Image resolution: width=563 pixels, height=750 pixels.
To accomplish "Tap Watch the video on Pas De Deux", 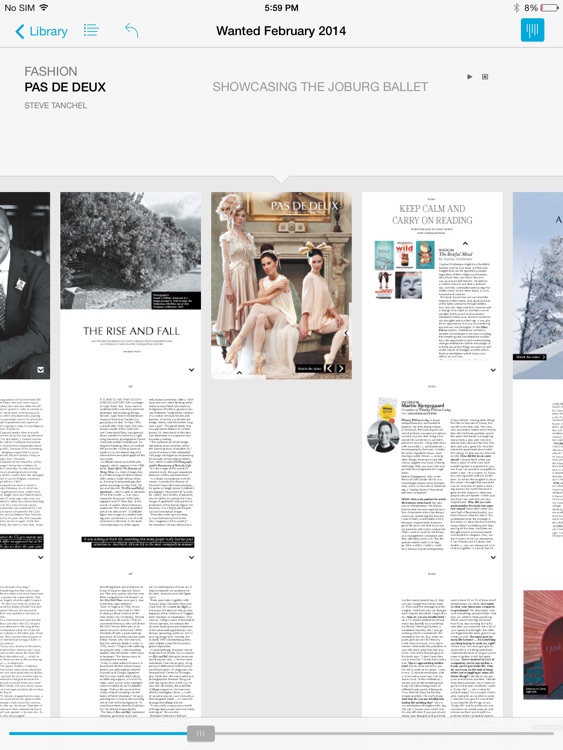I will [309, 369].
